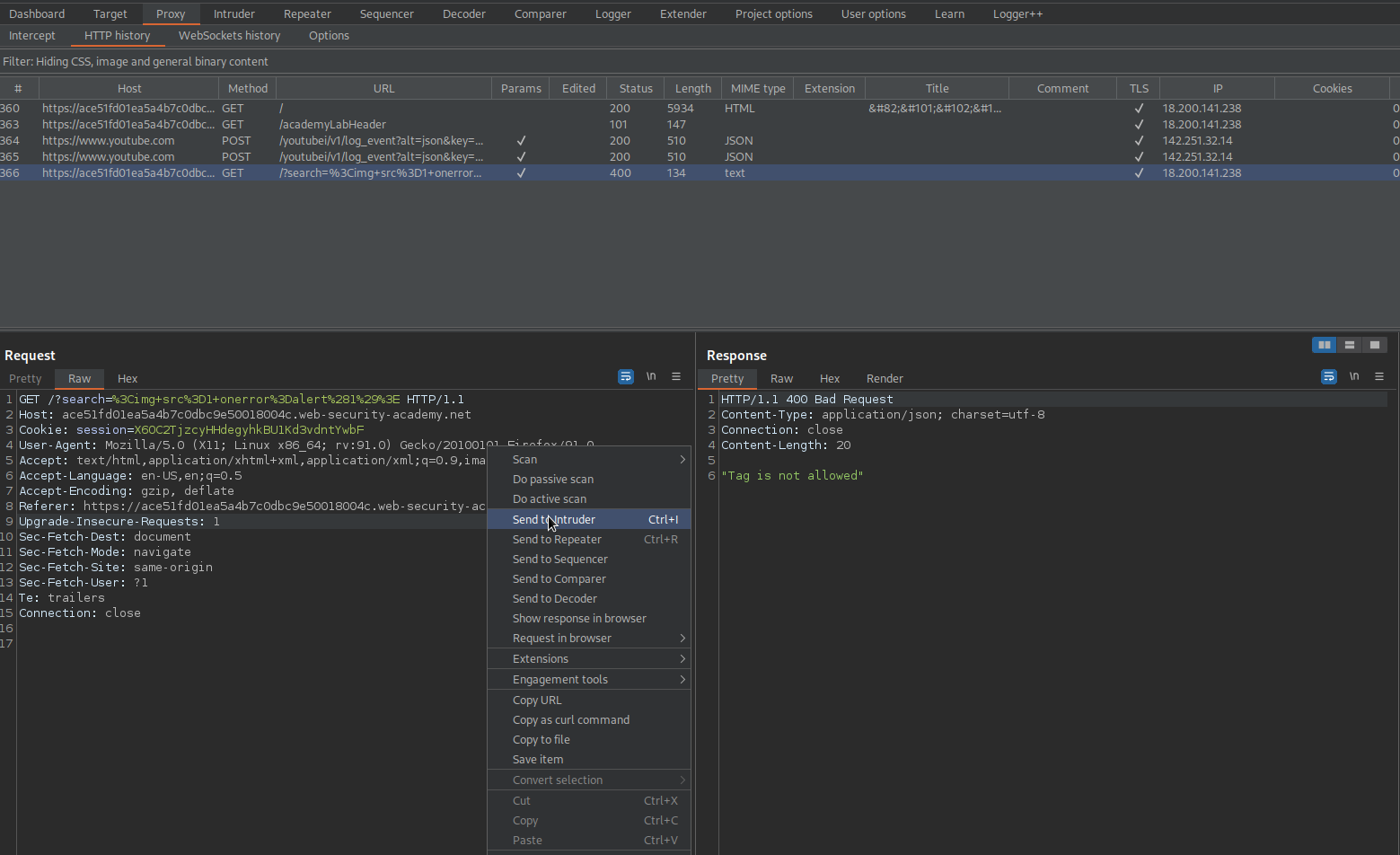
Task: Select Copy URL in context menu
Action: 589,700
